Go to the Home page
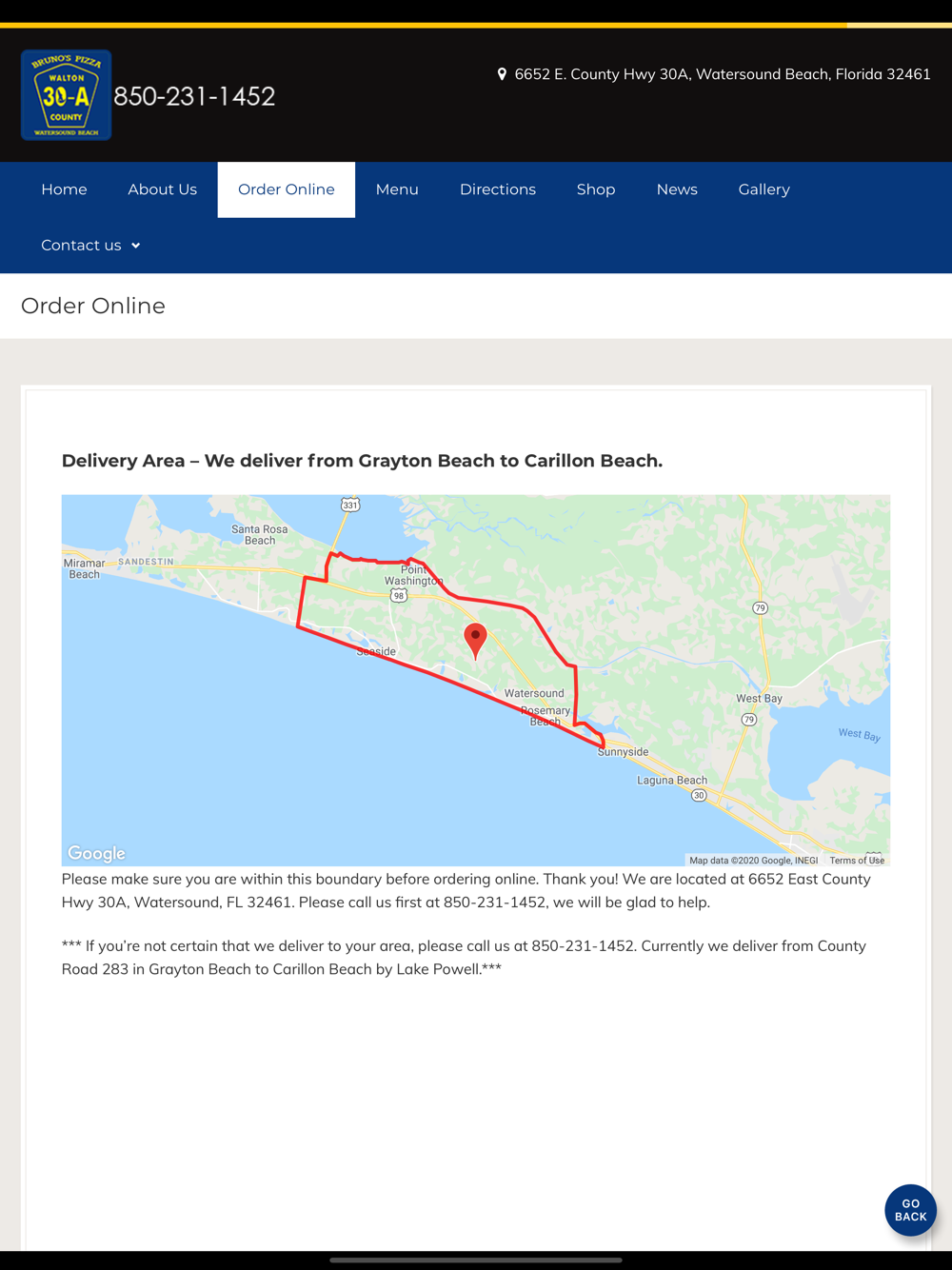The width and height of the screenshot is (952, 1270). click(64, 189)
